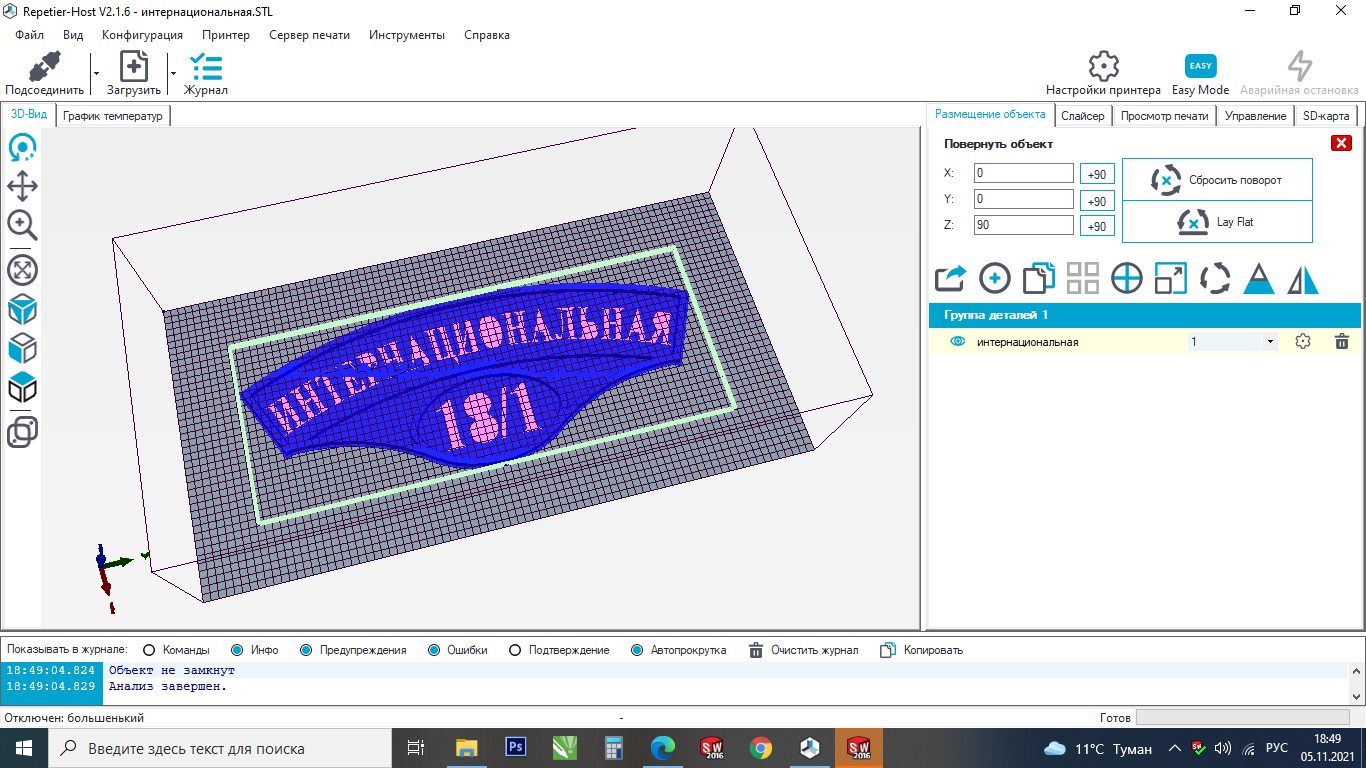The width and height of the screenshot is (1366, 768).
Task: Toggle the Автопрокрутка log option
Action: [x=637, y=650]
